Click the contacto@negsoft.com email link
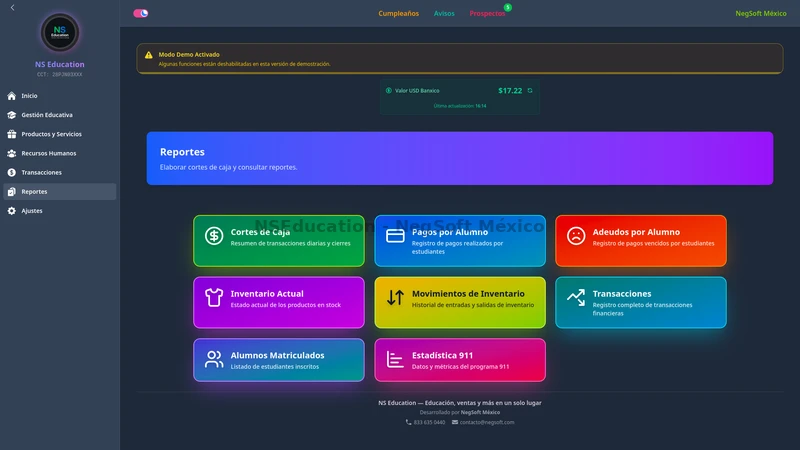The image size is (800, 450). point(487,422)
